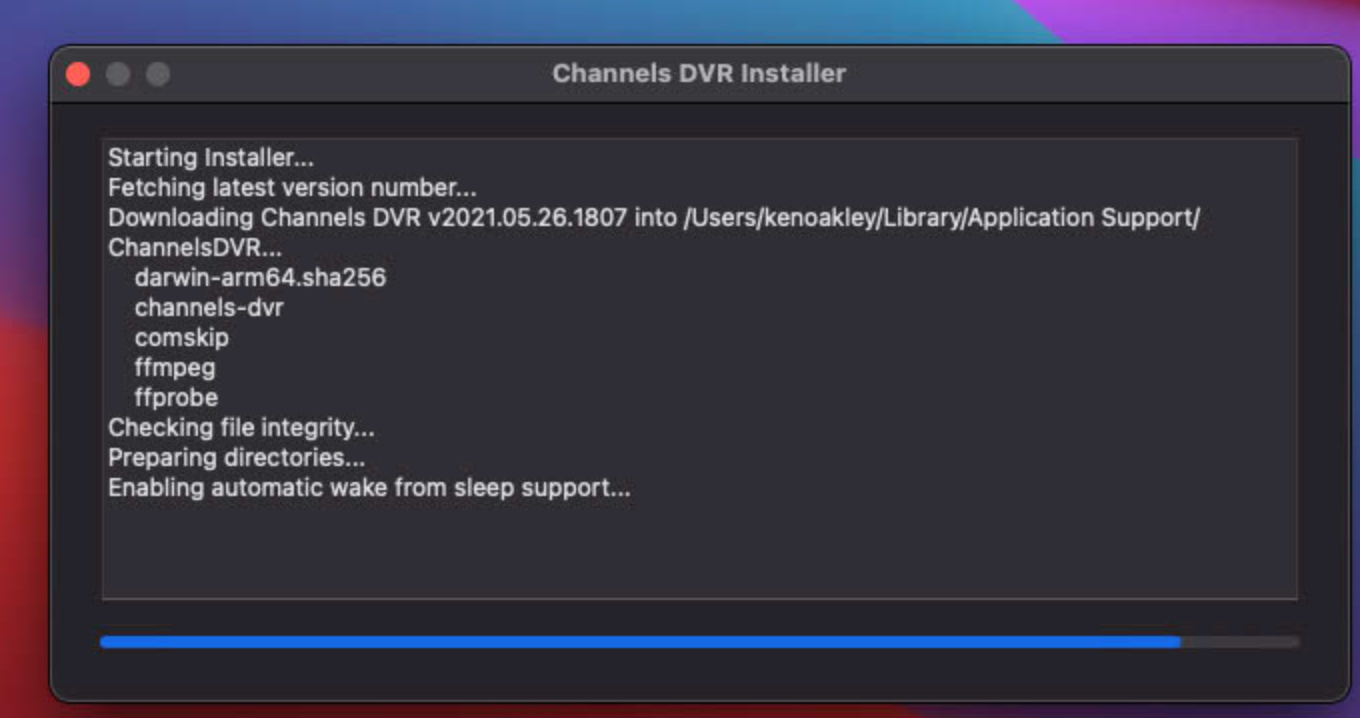Select the comskip file entry
1360x718 pixels.
point(181,338)
